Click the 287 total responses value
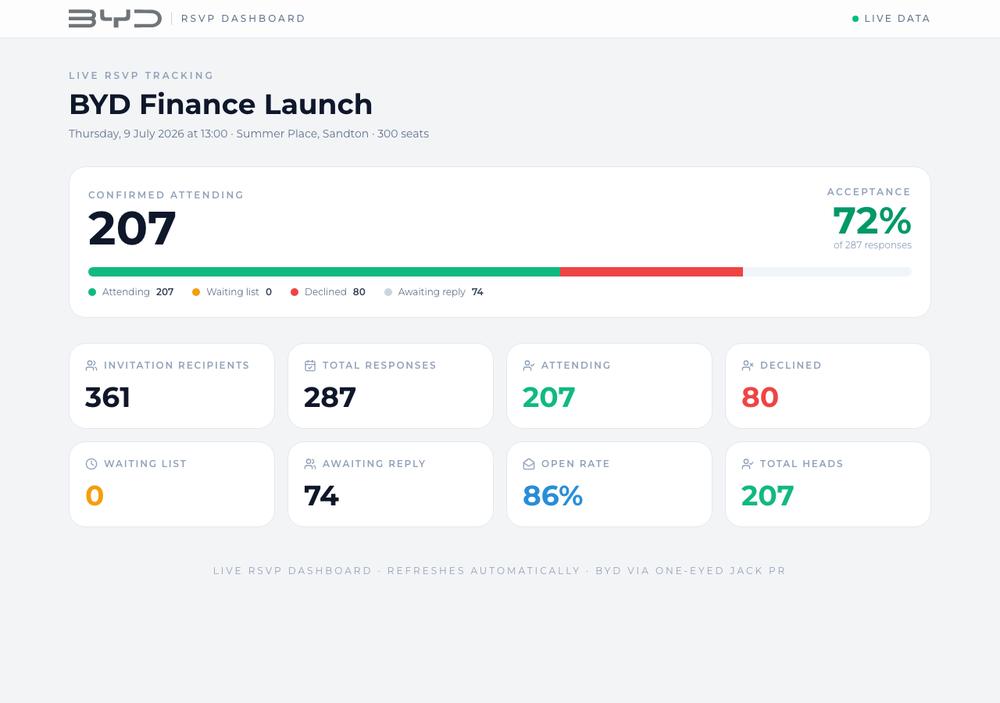Screen dimensions: 1000x703 pyautogui.click(x=330, y=397)
